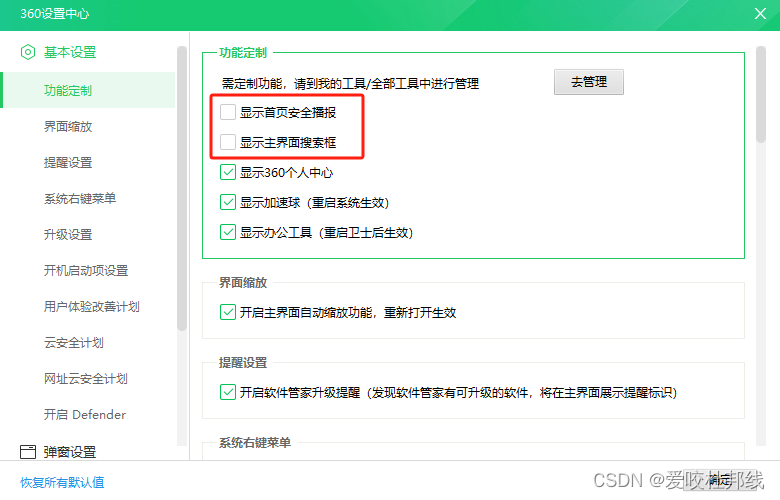Select 开机启动项设置 in the sidebar

click(x=86, y=271)
